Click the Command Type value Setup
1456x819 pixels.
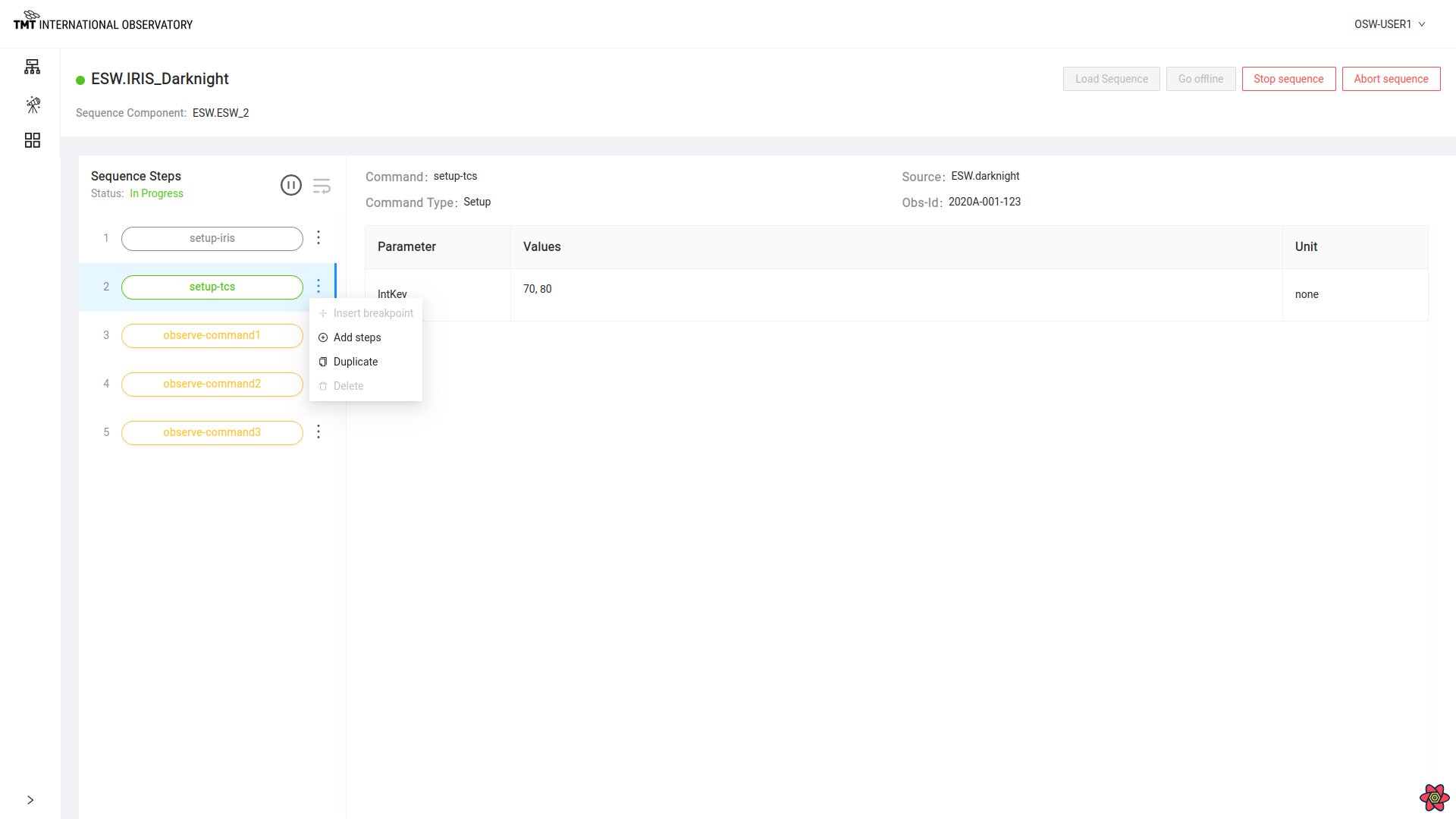point(477,202)
